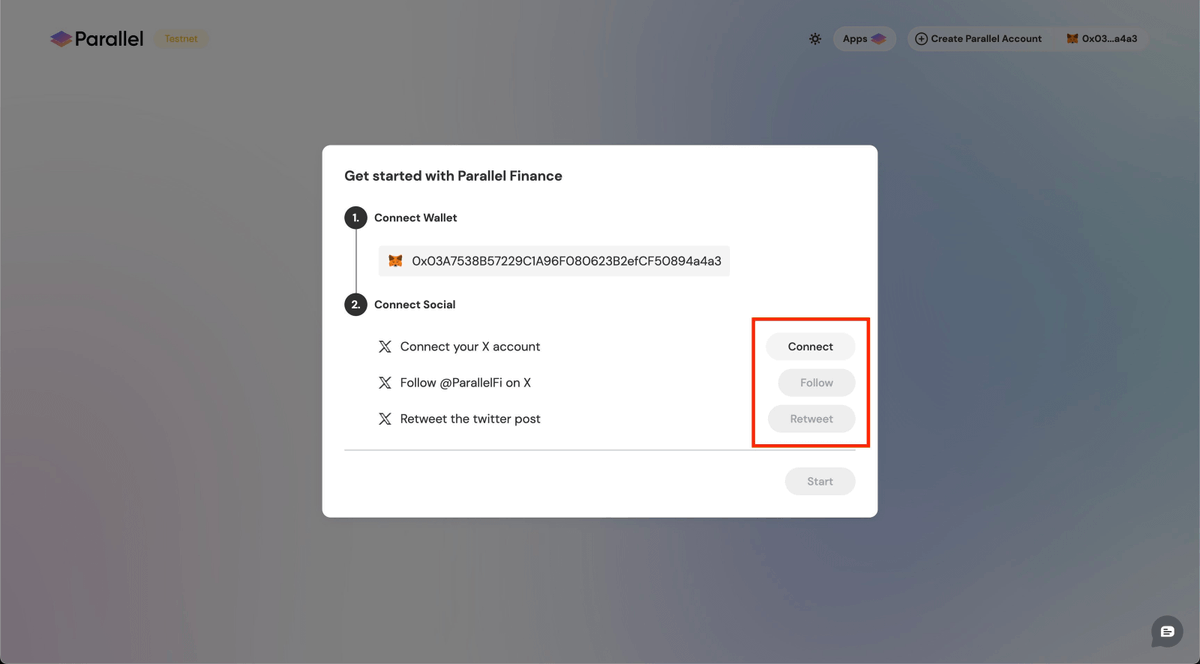The image size is (1200, 664).
Task: Click the Follow button for @ParallelFi
Action: 817,383
